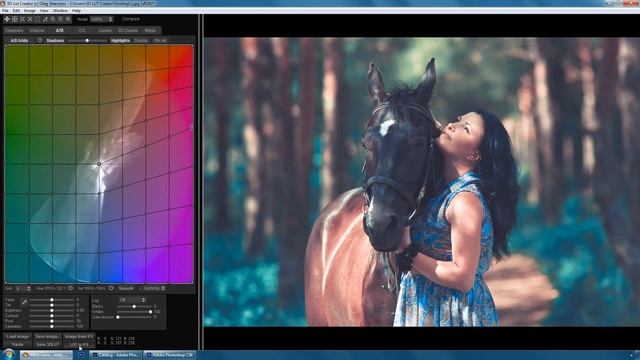Click the Temp slider handle

[x=52, y=300]
